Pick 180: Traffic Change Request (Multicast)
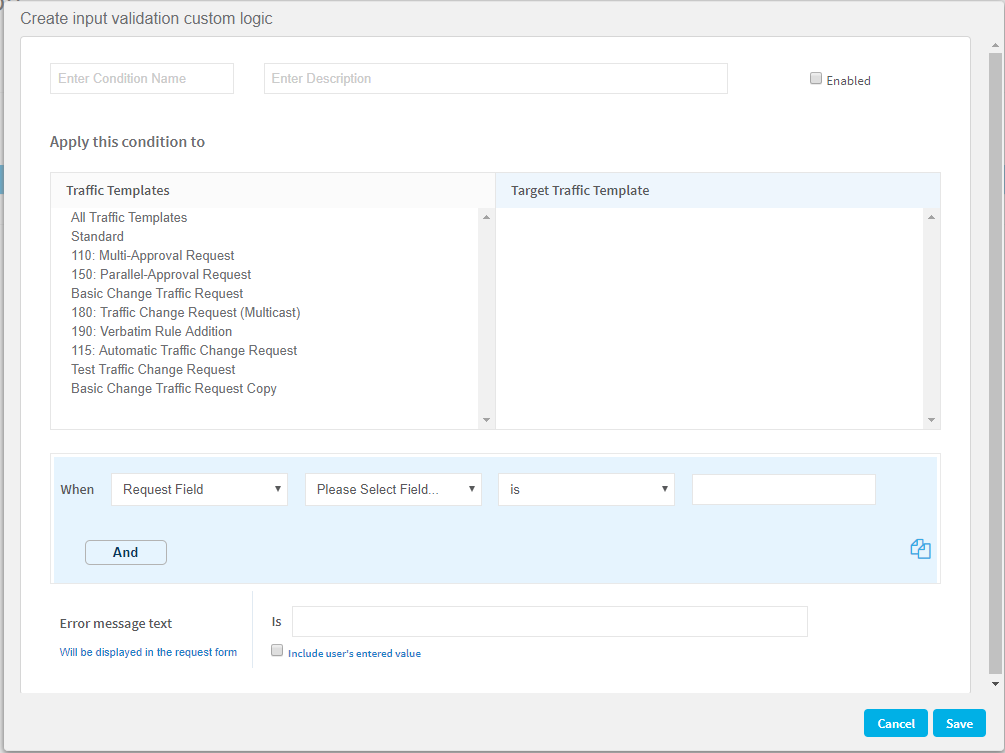 (185, 312)
